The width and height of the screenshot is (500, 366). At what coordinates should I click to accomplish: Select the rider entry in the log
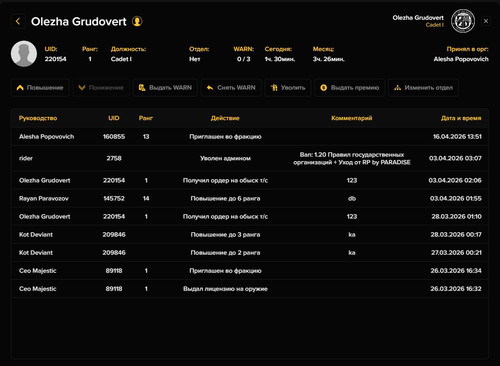(26, 158)
